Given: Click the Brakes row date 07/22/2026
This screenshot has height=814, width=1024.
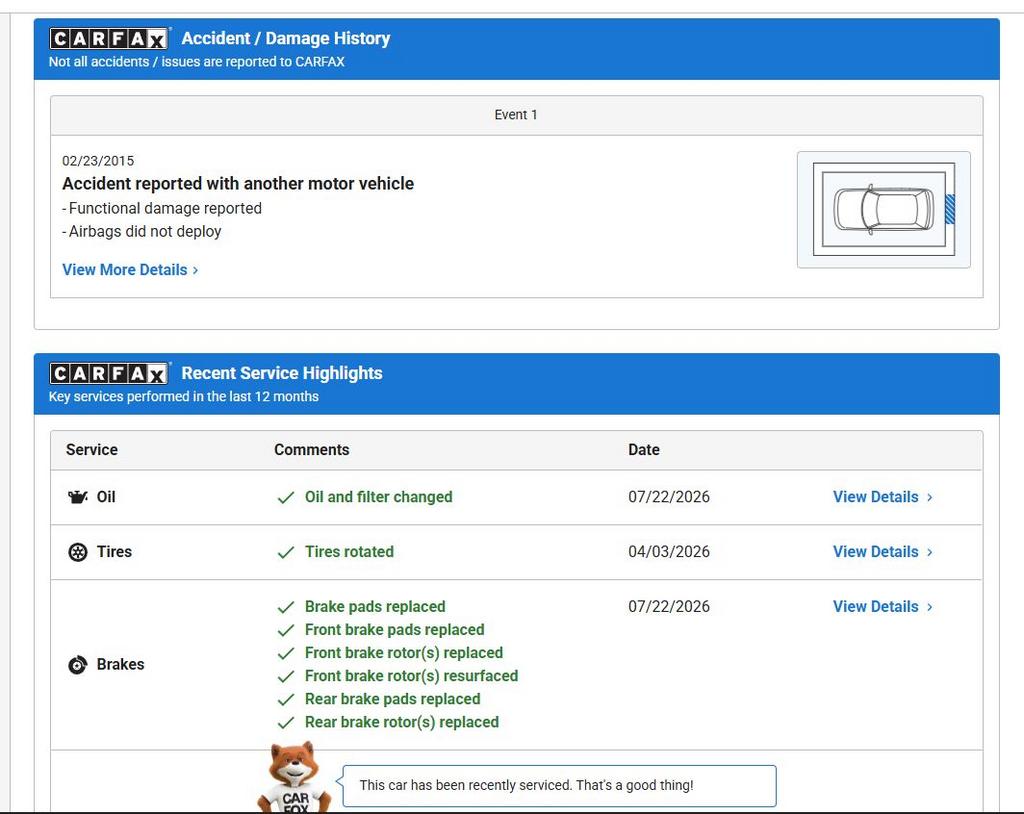Looking at the screenshot, I should click(x=669, y=607).
